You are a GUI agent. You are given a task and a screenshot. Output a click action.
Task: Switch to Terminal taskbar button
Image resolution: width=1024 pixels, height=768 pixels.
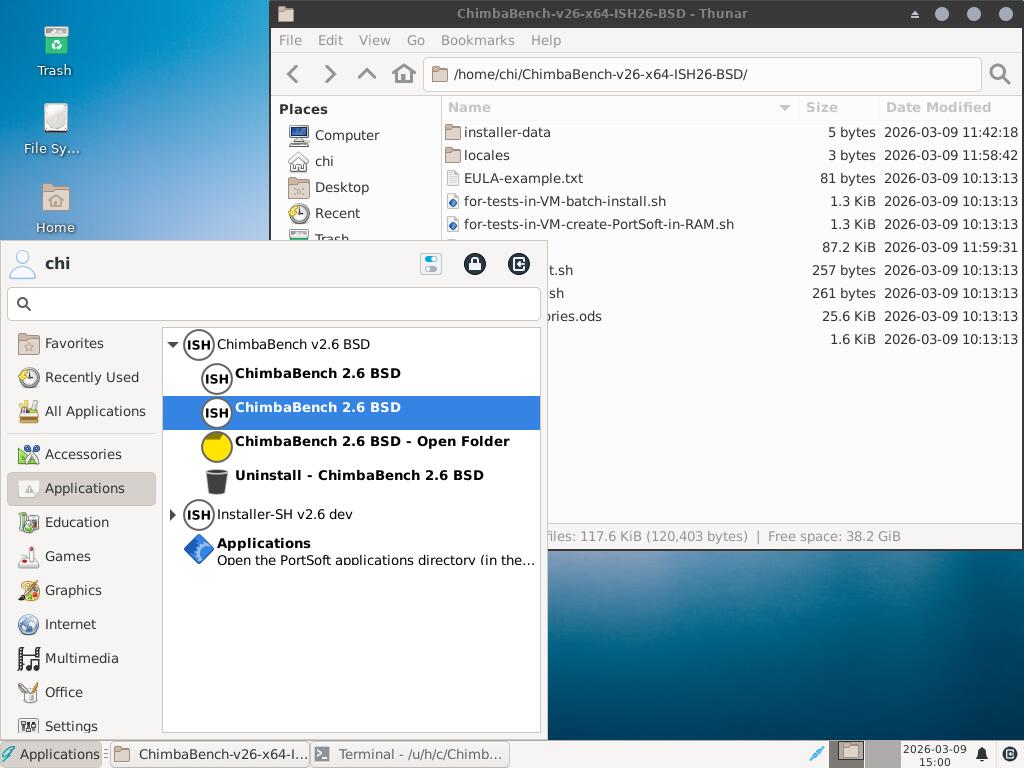(409, 754)
